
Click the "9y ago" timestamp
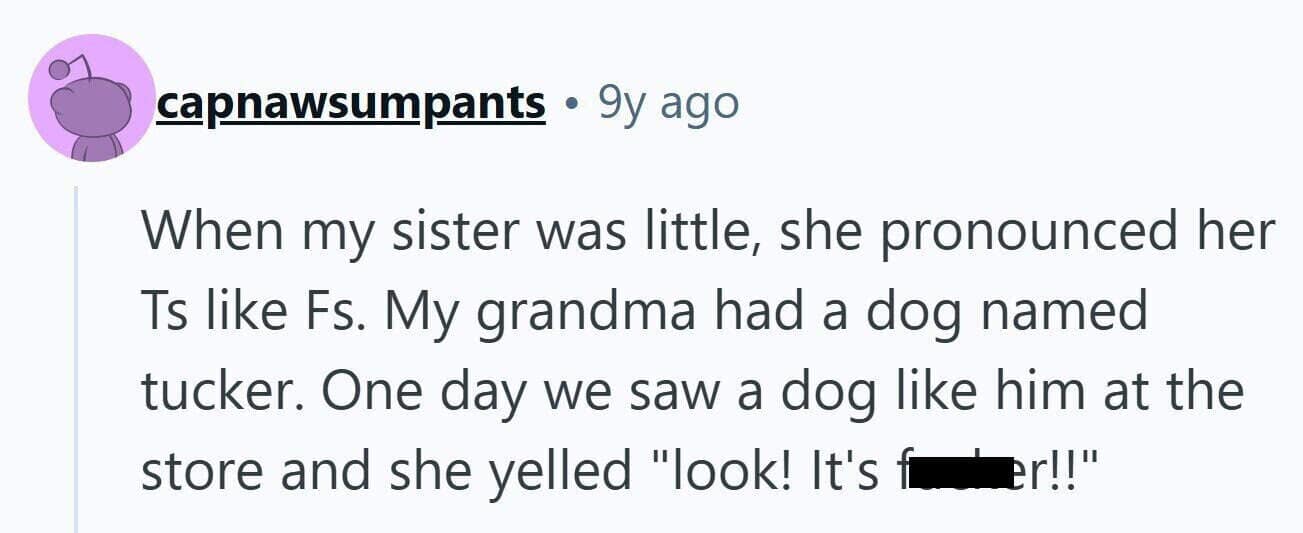pyautogui.click(x=668, y=102)
